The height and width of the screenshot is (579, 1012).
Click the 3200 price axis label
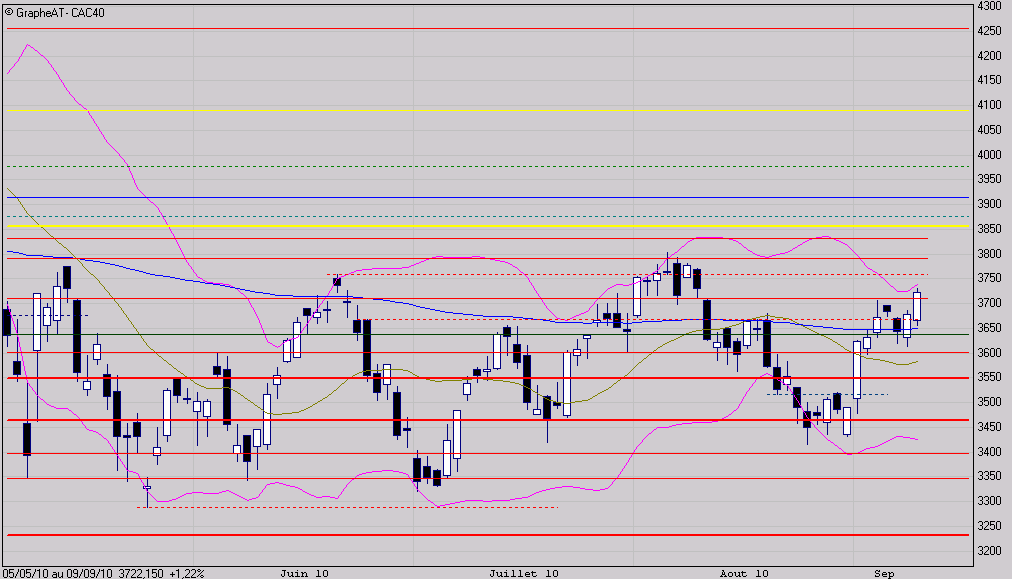(x=989, y=551)
